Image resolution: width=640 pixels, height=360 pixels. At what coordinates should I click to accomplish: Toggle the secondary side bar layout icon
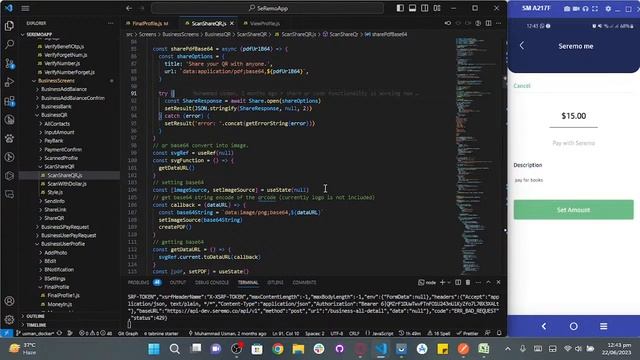[x=424, y=8]
